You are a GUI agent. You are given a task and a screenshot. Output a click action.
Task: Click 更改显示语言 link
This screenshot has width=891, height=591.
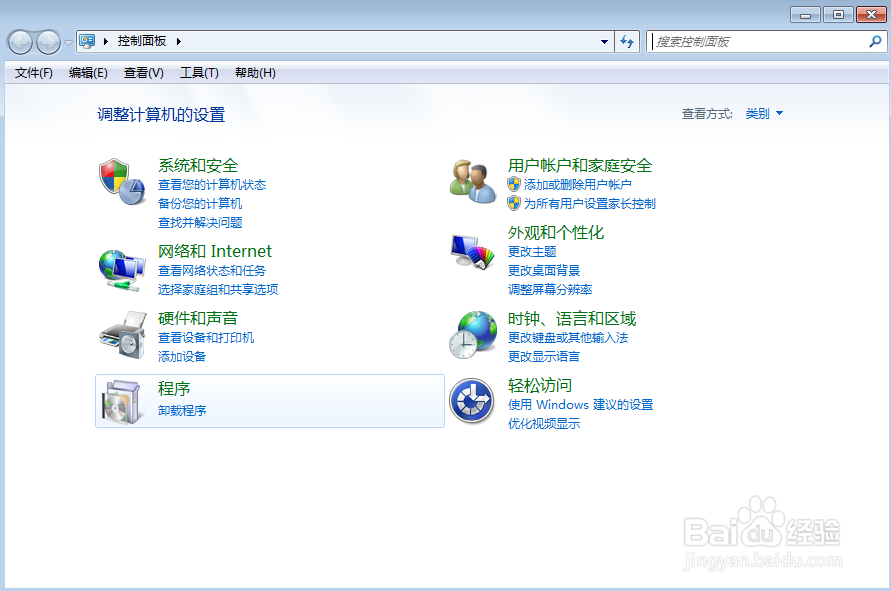click(x=544, y=356)
